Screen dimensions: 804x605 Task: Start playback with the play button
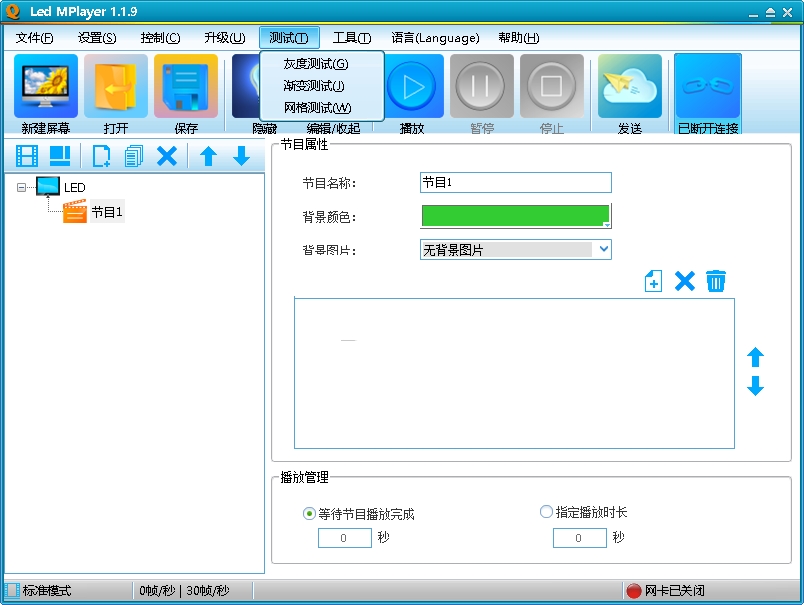(x=413, y=86)
